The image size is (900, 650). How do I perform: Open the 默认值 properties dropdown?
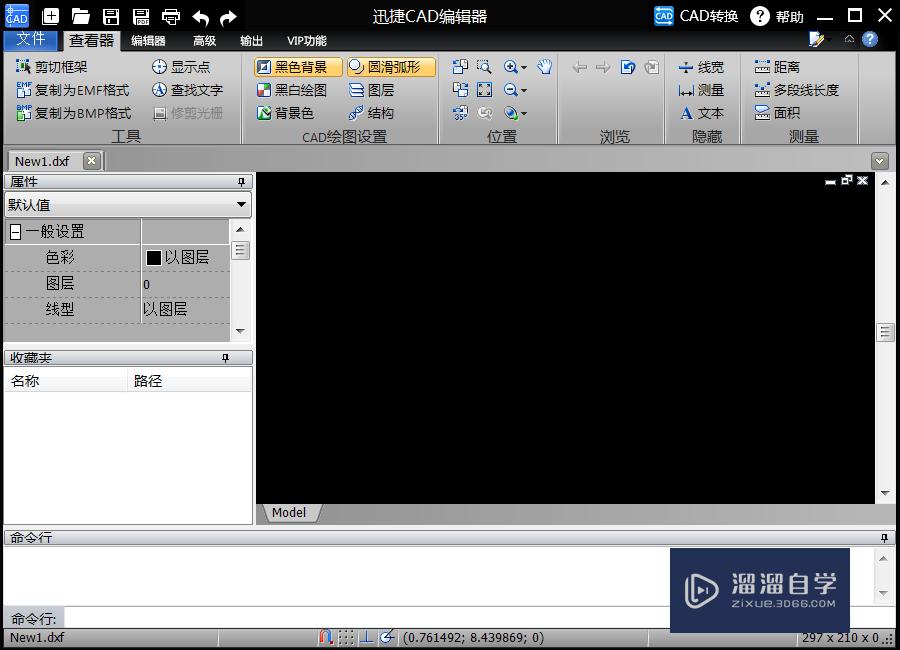click(x=240, y=205)
